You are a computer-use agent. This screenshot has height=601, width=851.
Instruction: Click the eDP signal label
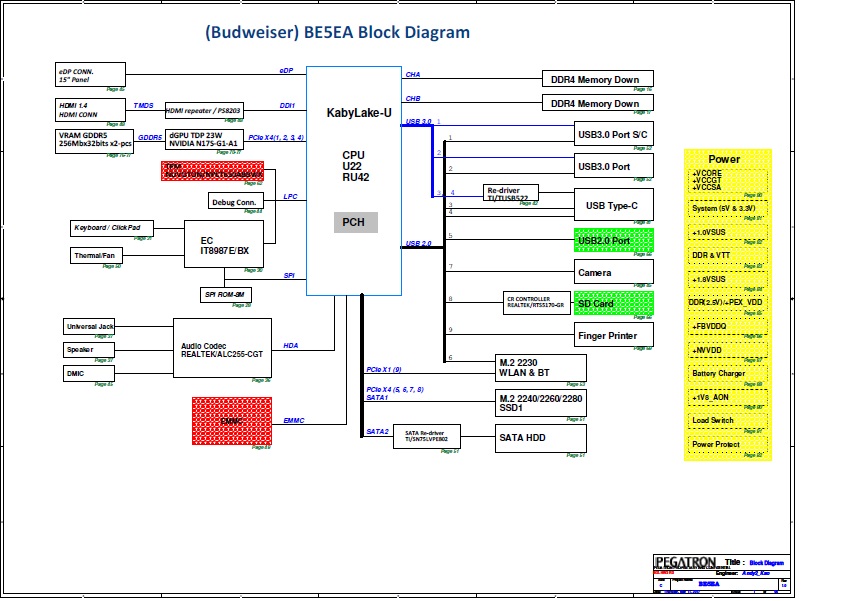(287, 71)
